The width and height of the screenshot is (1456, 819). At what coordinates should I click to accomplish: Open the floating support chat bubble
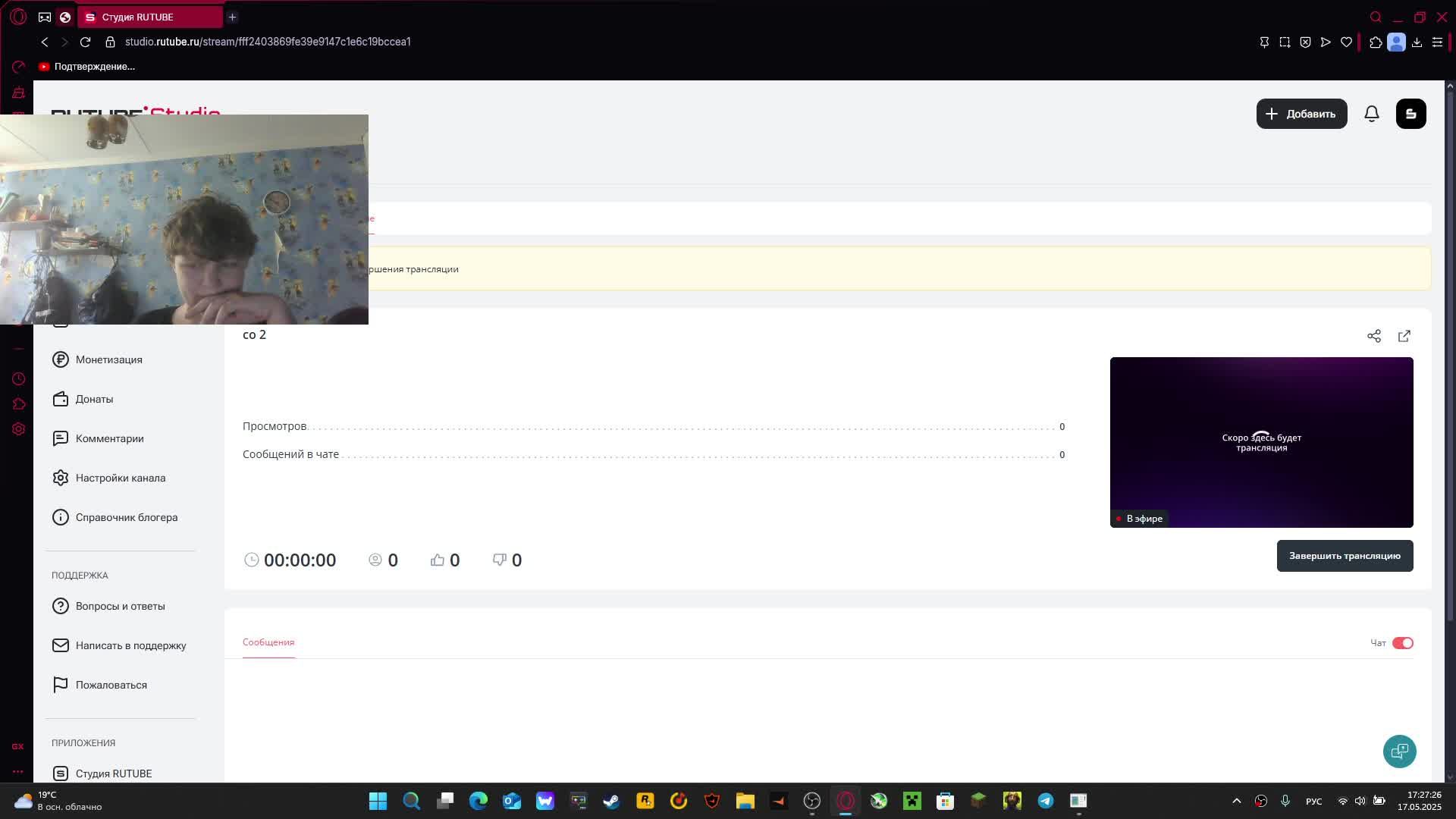[x=1400, y=752]
